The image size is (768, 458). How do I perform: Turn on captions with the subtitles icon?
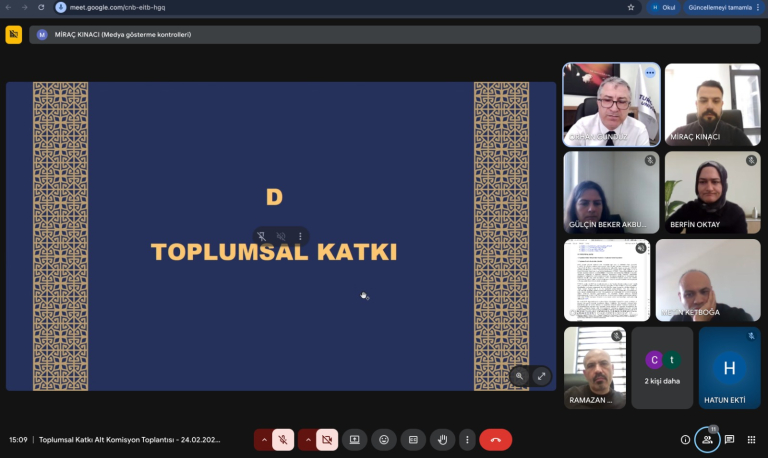pos(412,439)
